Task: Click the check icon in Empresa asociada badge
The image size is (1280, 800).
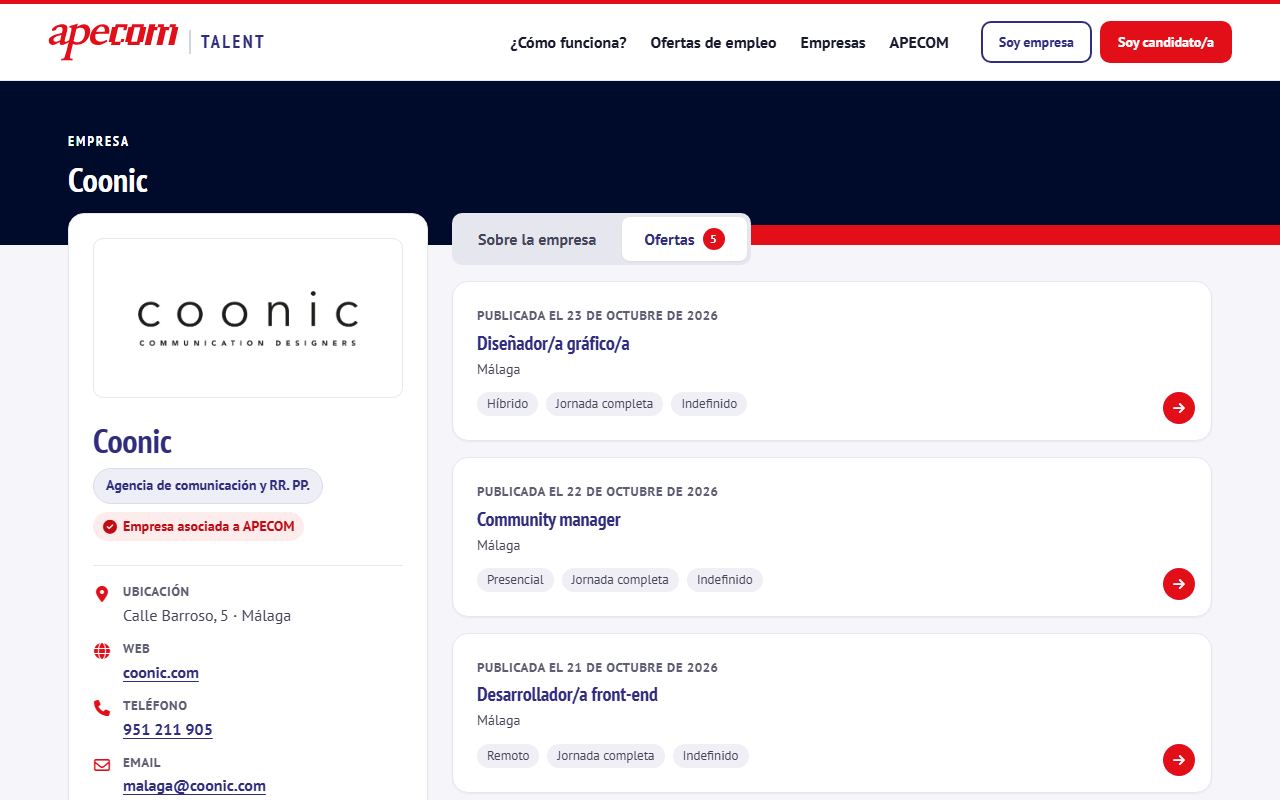Action: 110,527
